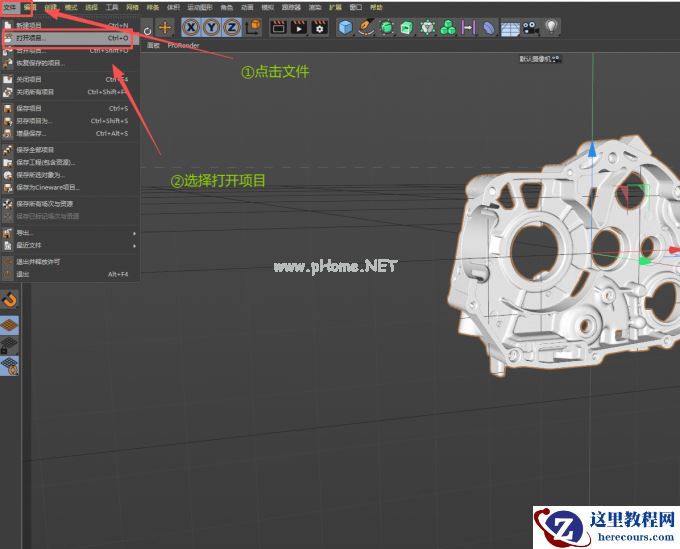Open the 网格 (Mesh) menu
Image resolution: width=680 pixels, height=549 pixels.
pyautogui.click(x=132, y=7)
